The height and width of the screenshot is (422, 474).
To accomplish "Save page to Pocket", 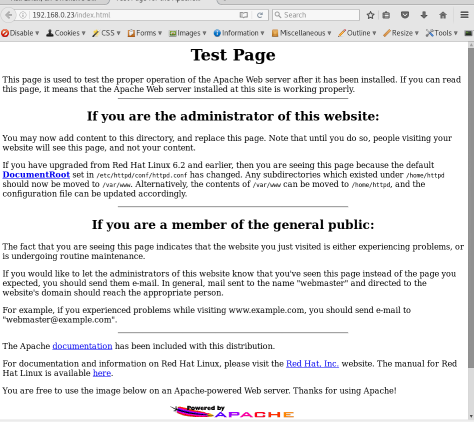I will pos(405,15).
